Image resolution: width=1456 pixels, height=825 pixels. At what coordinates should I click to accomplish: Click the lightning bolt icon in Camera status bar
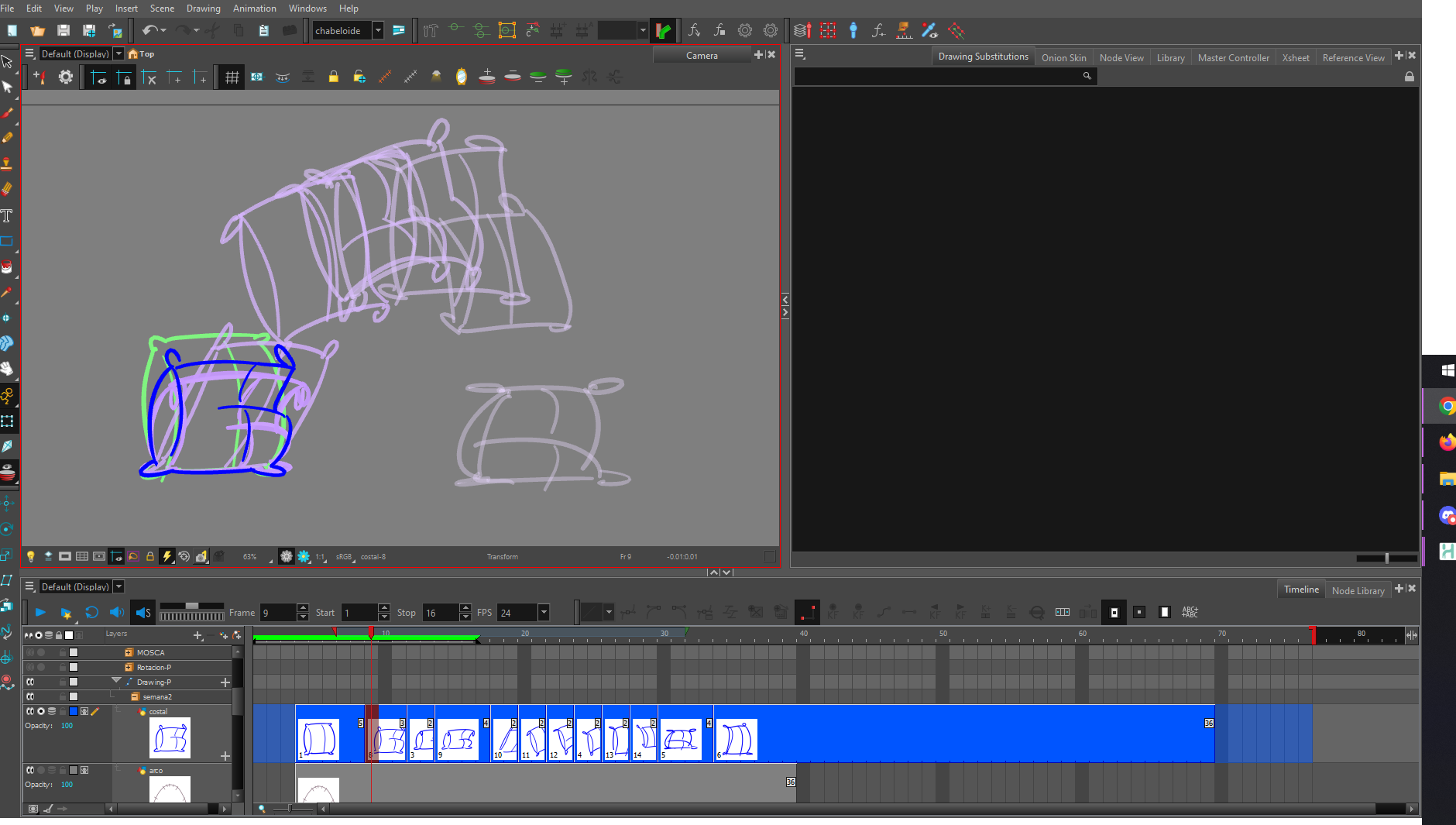point(167,556)
